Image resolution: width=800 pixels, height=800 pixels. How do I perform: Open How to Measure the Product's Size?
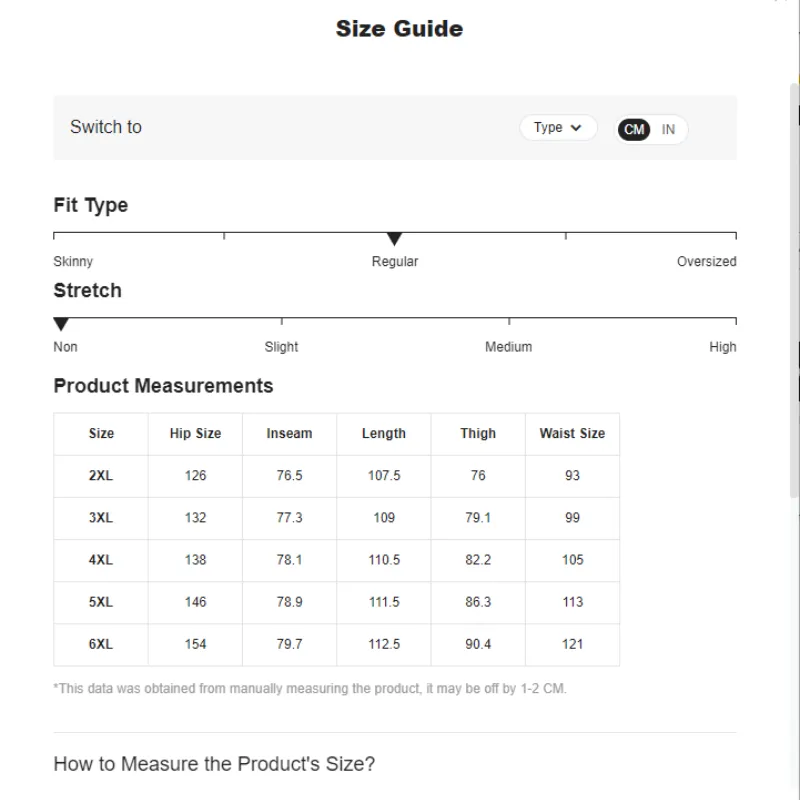point(214,764)
